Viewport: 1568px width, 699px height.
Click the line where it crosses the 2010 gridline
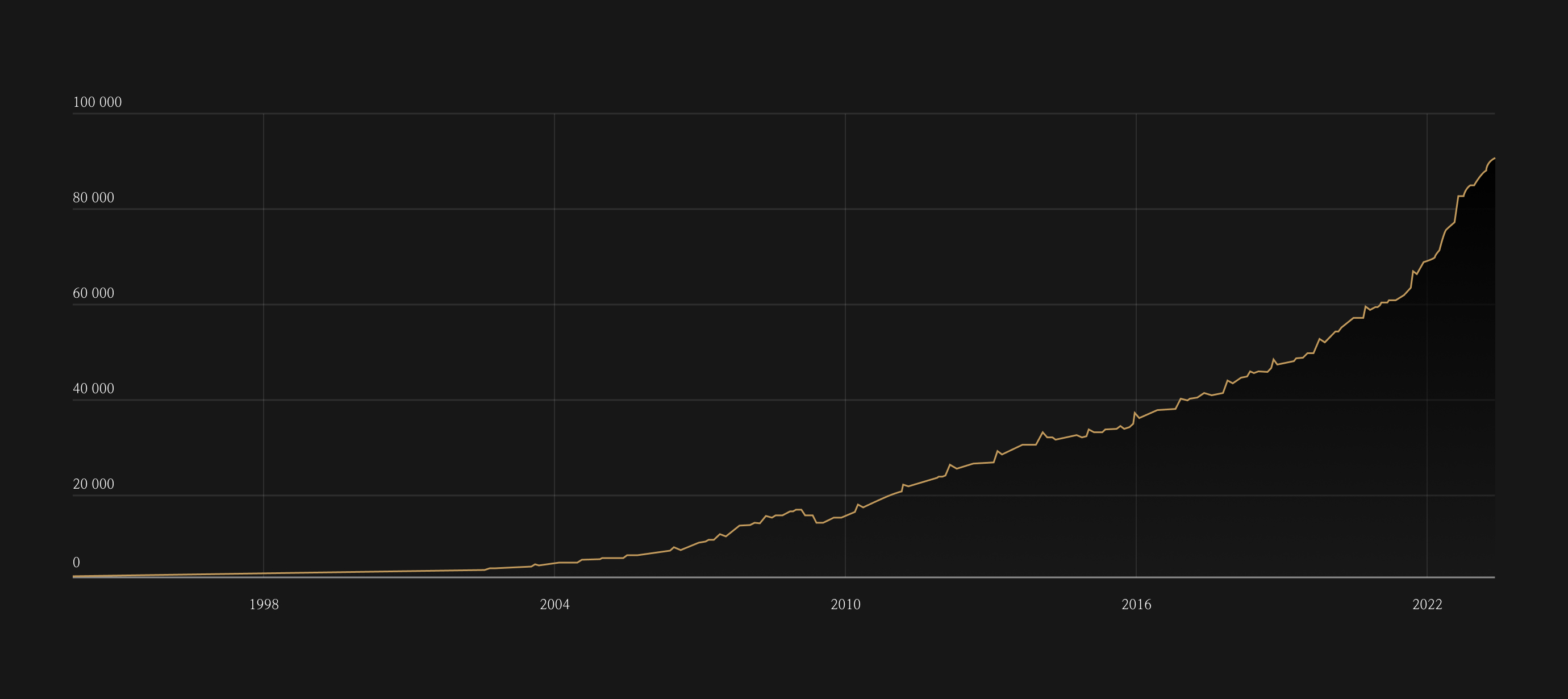[845, 517]
